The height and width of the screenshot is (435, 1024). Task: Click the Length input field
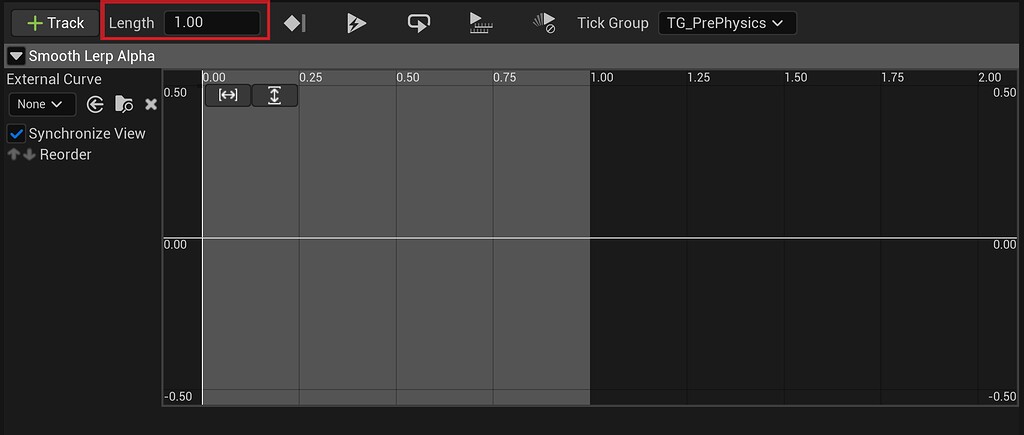pyautogui.click(x=211, y=22)
